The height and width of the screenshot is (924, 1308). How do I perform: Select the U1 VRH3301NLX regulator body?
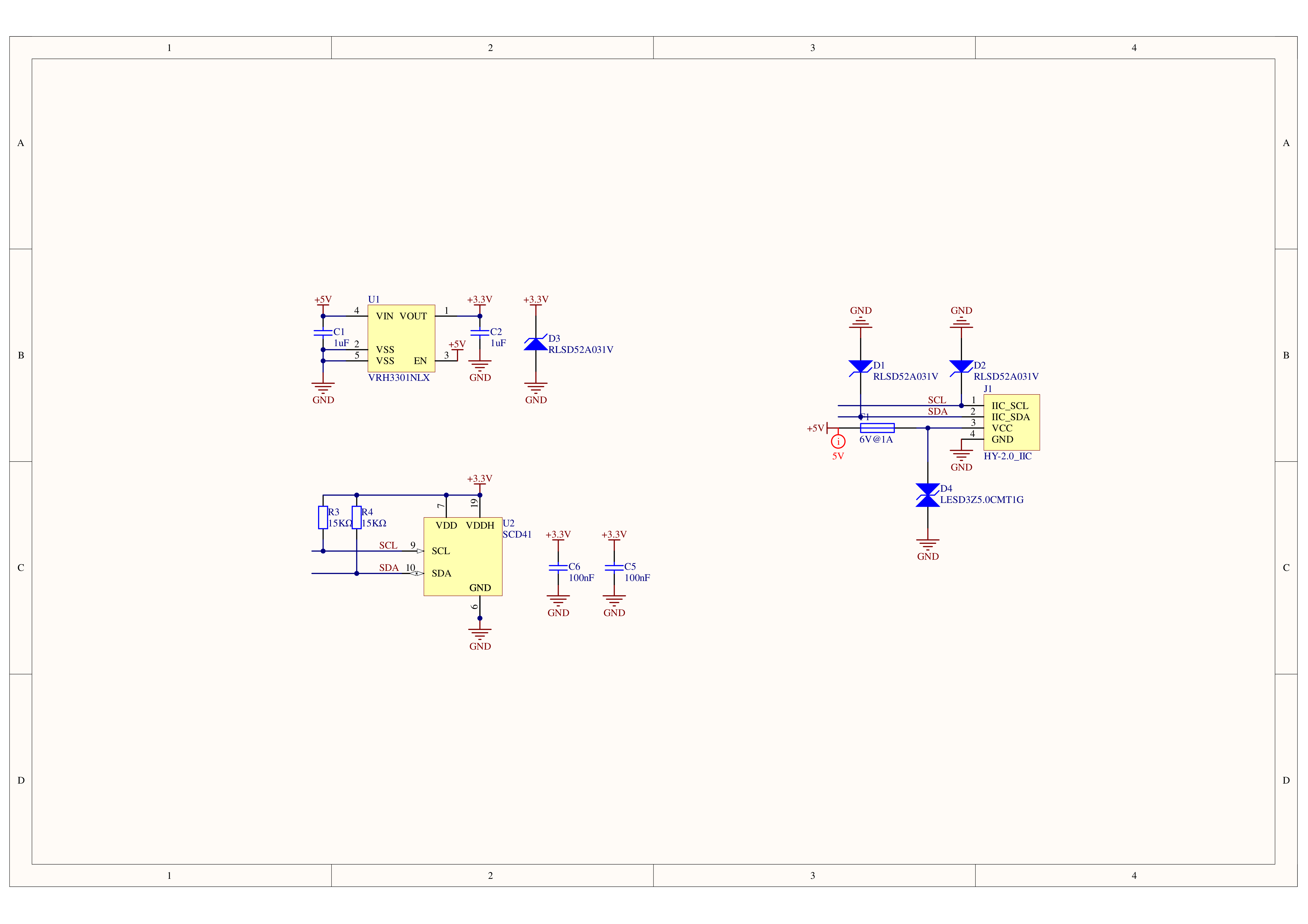(401, 338)
